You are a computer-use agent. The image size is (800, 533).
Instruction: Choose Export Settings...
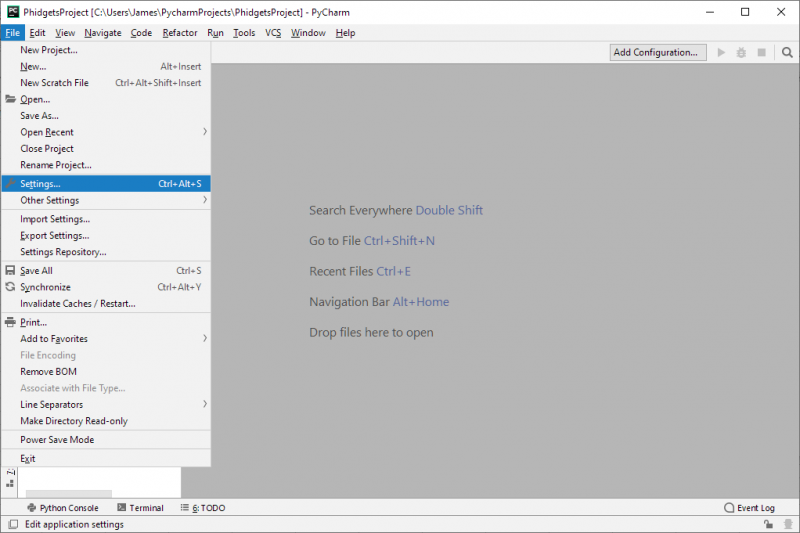[x=106, y=235]
